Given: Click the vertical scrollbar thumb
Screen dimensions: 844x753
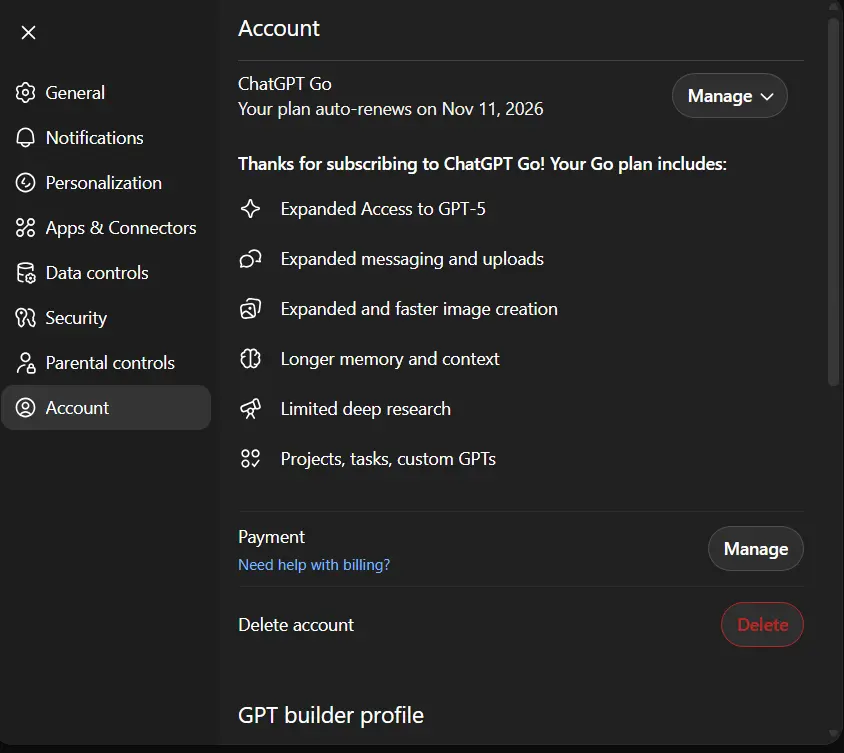Looking at the screenshot, I should click(834, 202).
